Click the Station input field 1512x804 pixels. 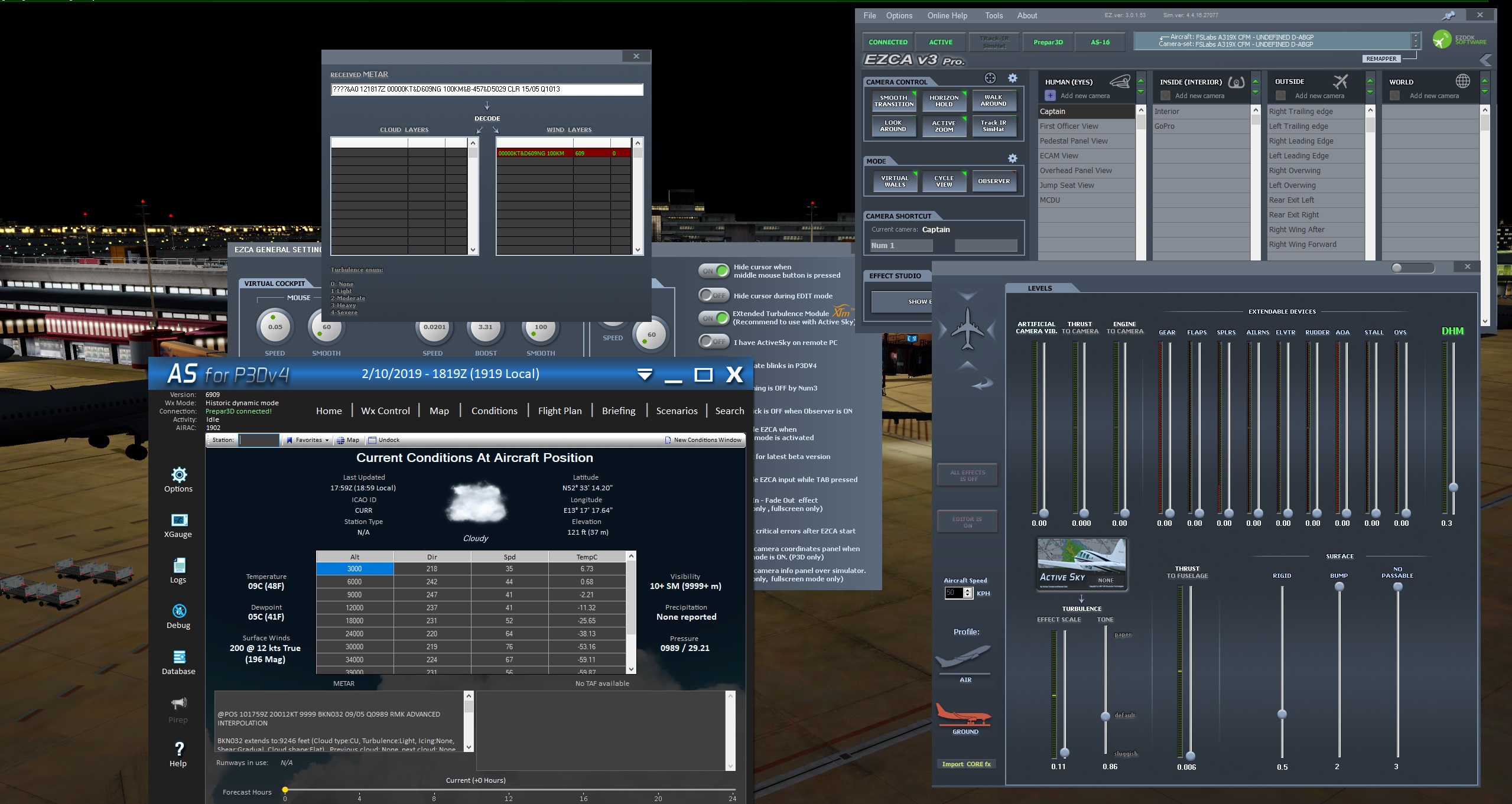point(258,440)
